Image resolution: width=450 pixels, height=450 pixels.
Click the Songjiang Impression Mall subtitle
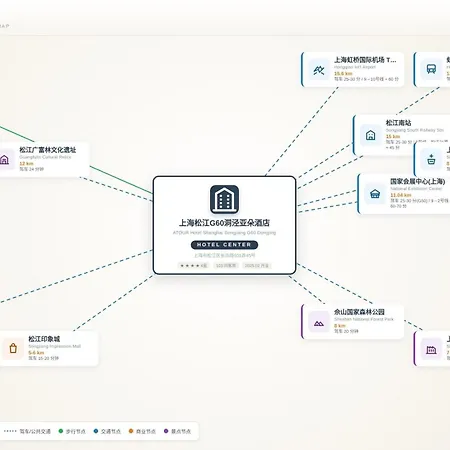pyautogui.click(x=55, y=346)
